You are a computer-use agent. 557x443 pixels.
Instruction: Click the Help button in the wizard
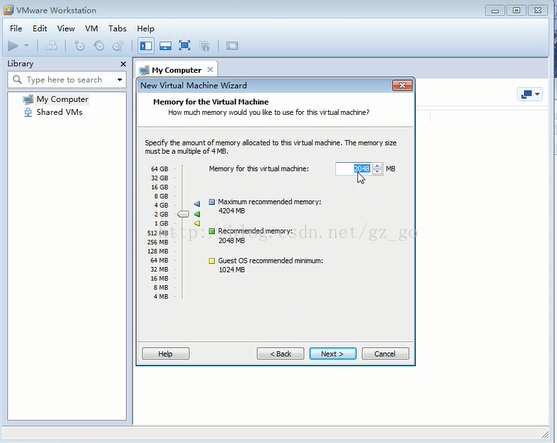(x=166, y=354)
